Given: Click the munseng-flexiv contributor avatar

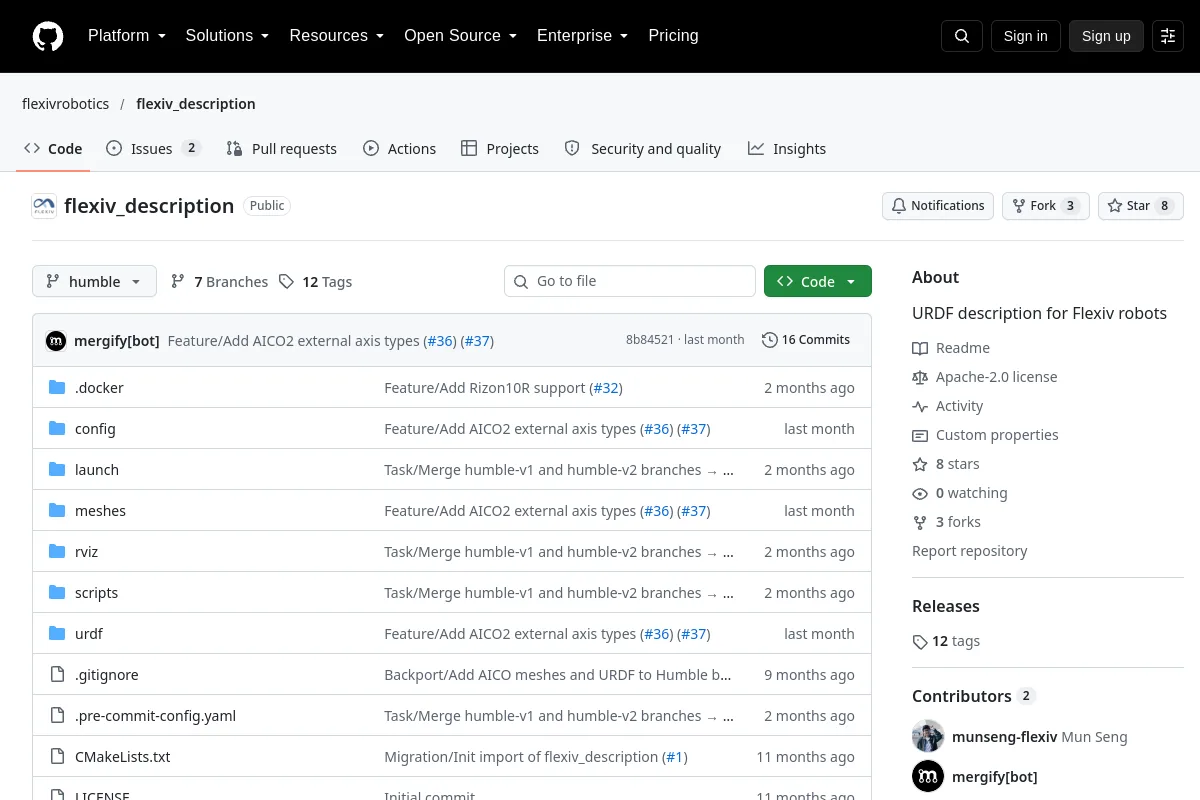Looking at the screenshot, I should pyautogui.click(x=928, y=736).
